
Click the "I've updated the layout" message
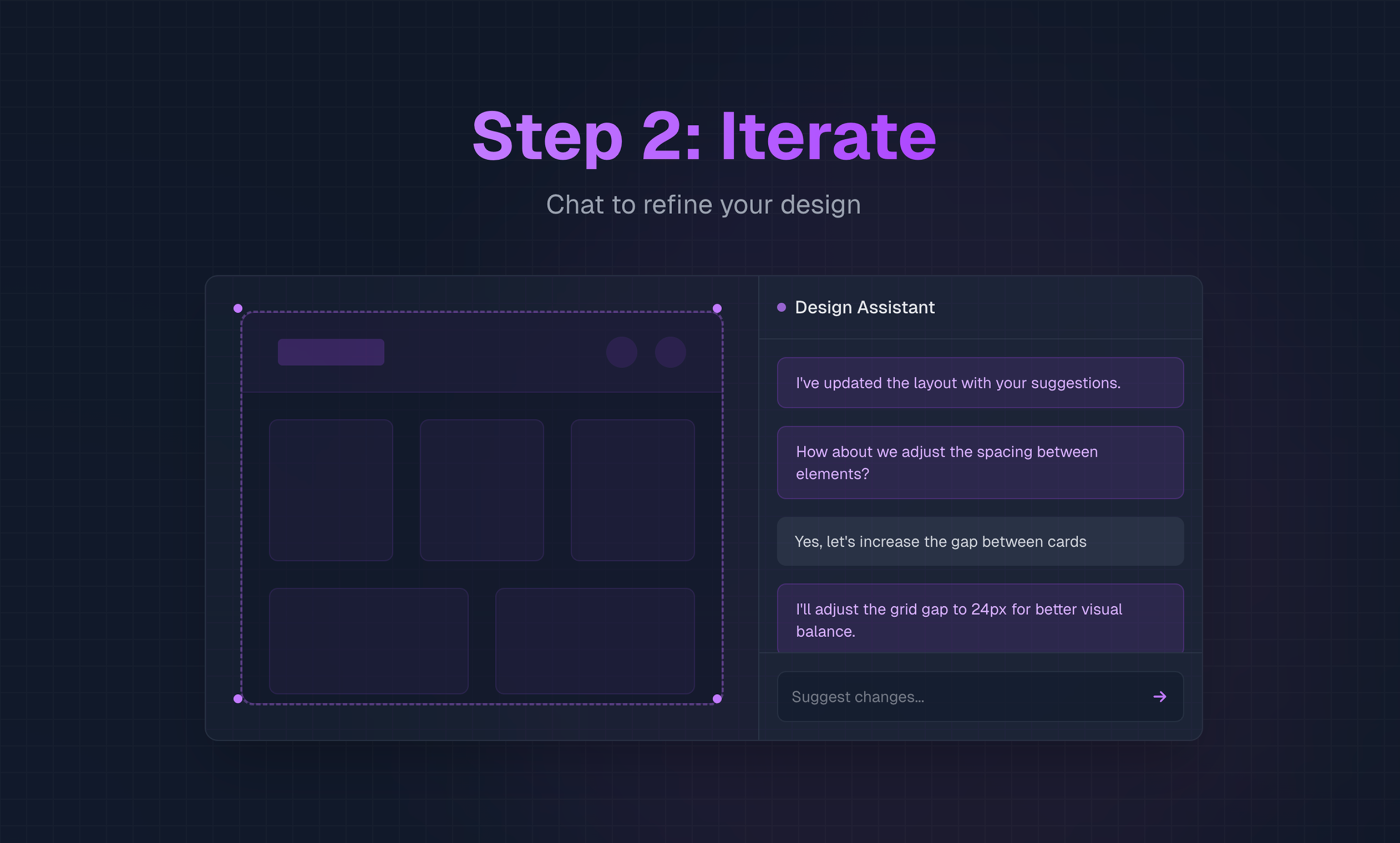[x=980, y=382]
